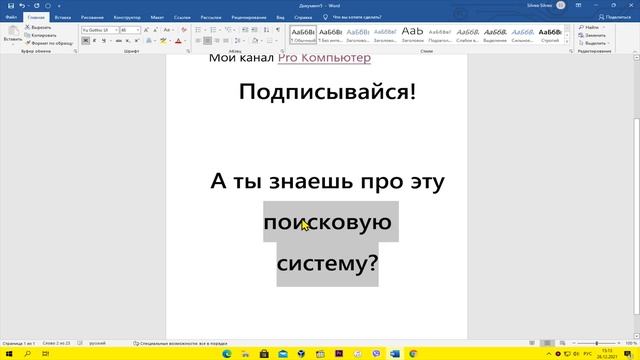Click the Поделиться button
The width and height of the screenshot is (640, 360).
pyautogui.click(x=615, y=17)
